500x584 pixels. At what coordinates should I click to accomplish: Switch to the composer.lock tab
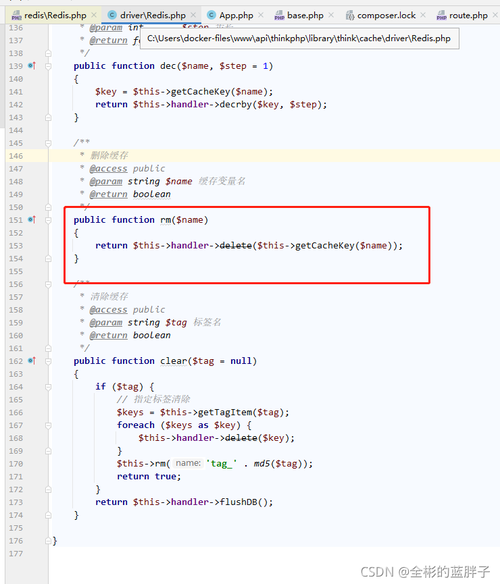[x=386, y=15]
